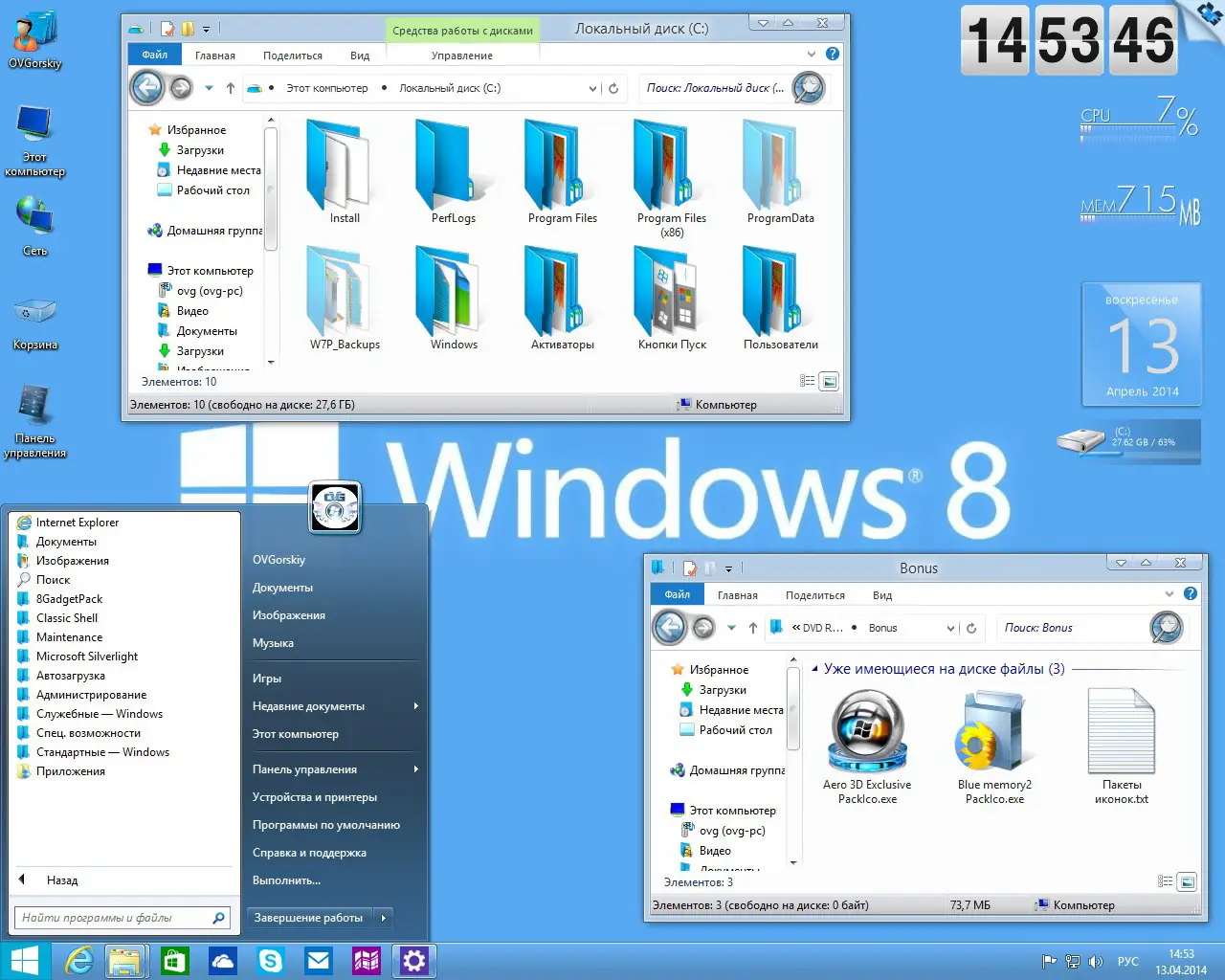Open shutdown options arrow next to Завершение работы
1225x980 pixels.
[x=384, y=918]
